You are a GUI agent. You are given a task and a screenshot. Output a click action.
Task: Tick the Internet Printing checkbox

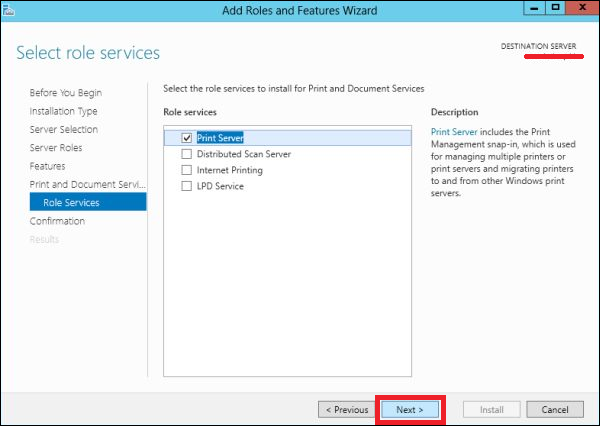pos(186,170)
